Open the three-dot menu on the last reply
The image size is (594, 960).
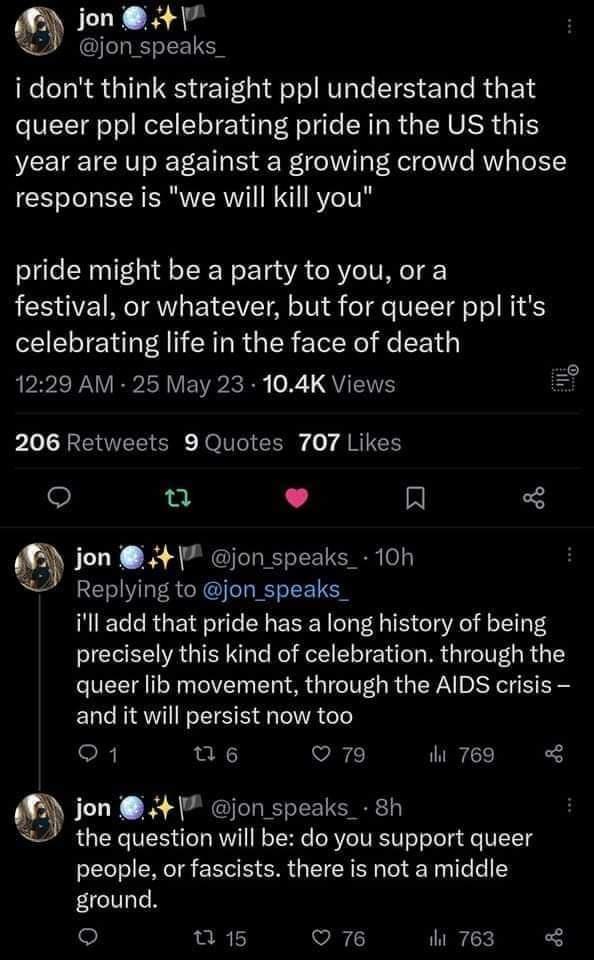[569, 805]
